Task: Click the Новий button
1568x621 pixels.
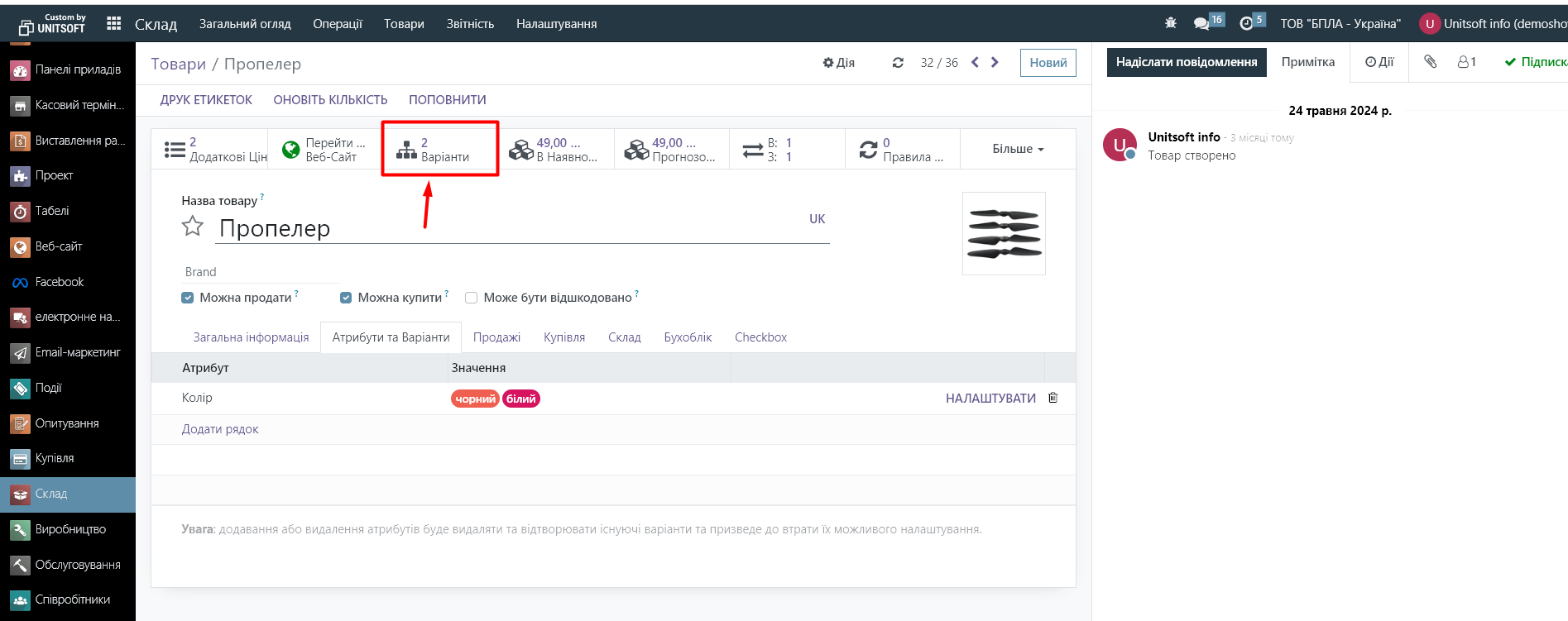Action: pos(1048,63)
